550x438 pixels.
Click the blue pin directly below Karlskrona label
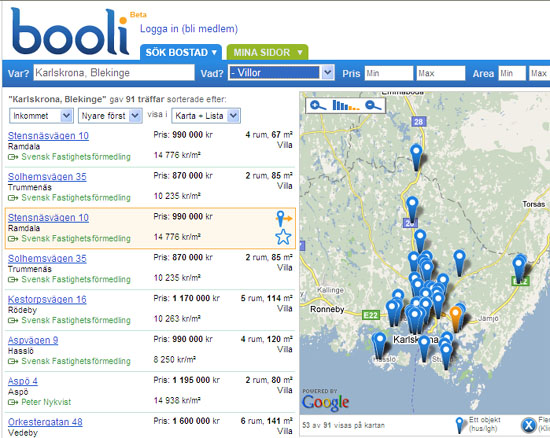424,348
